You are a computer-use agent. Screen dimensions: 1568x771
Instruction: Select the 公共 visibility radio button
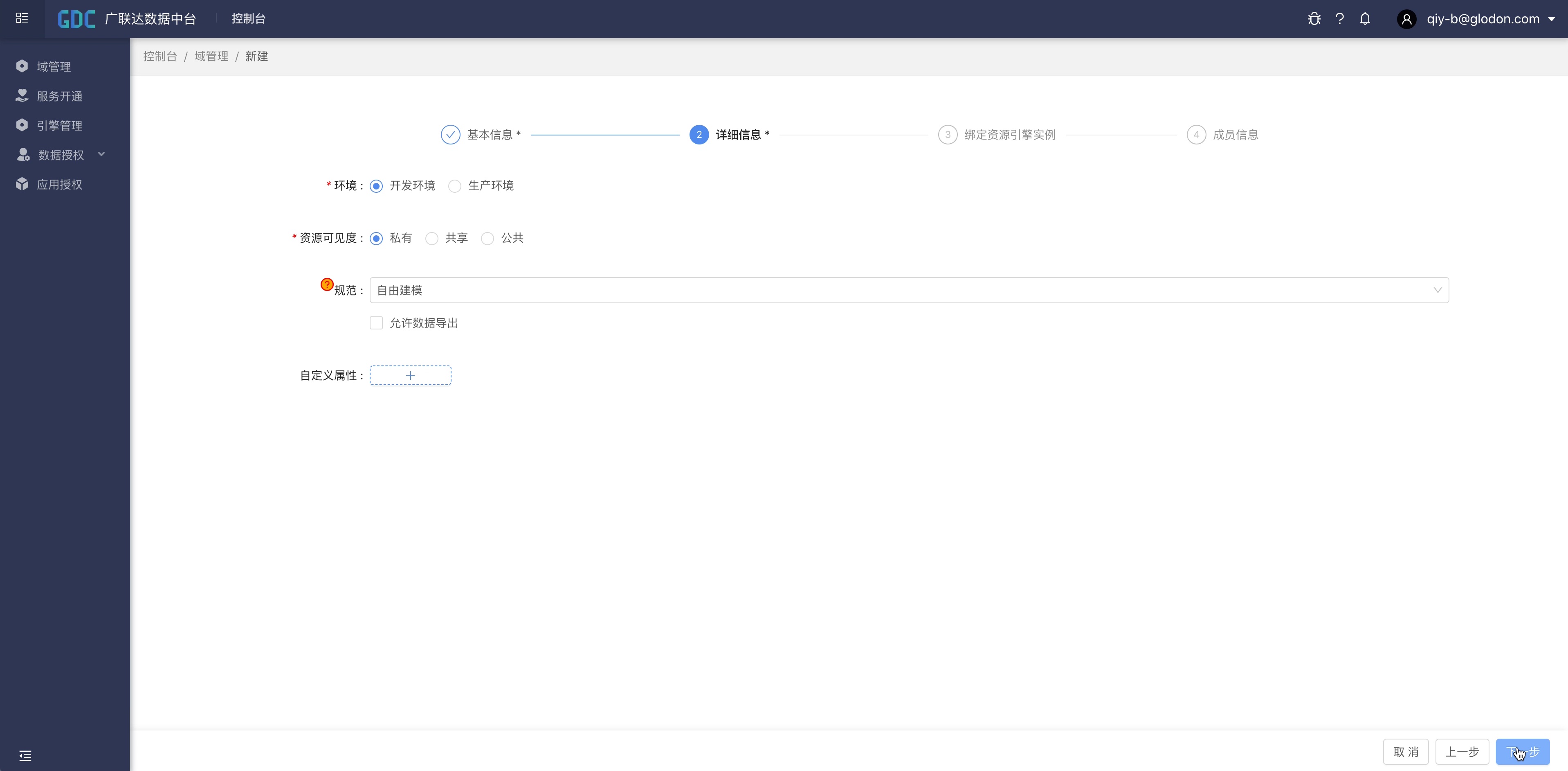(487, 238)
